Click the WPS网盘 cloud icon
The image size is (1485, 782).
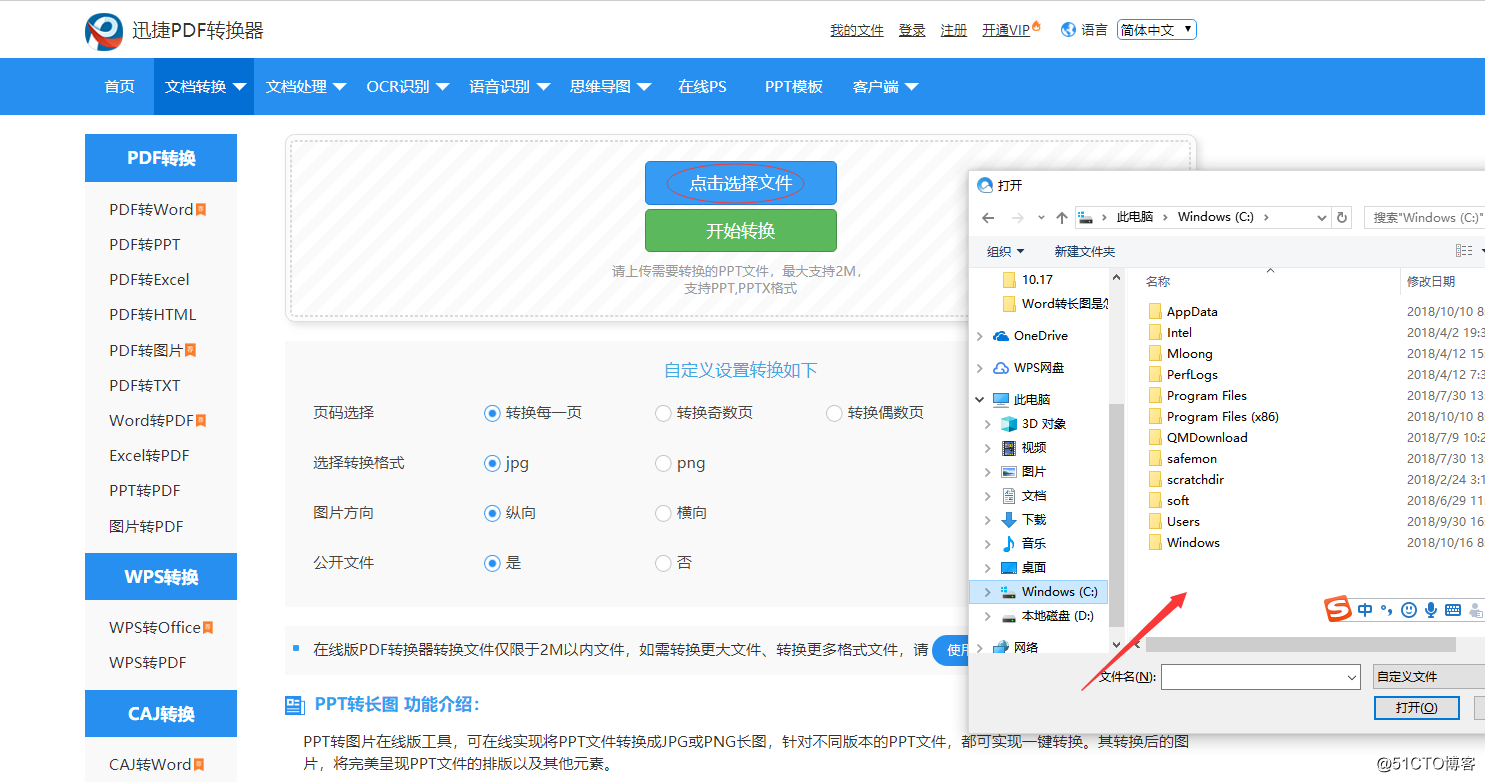(x=1001, y=368)
